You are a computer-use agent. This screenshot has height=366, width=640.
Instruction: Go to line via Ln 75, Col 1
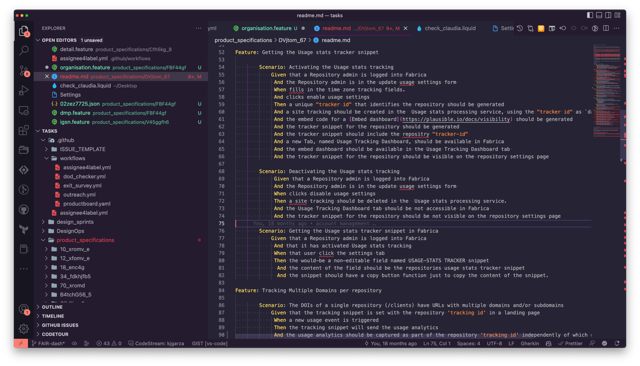coord(437,344)
